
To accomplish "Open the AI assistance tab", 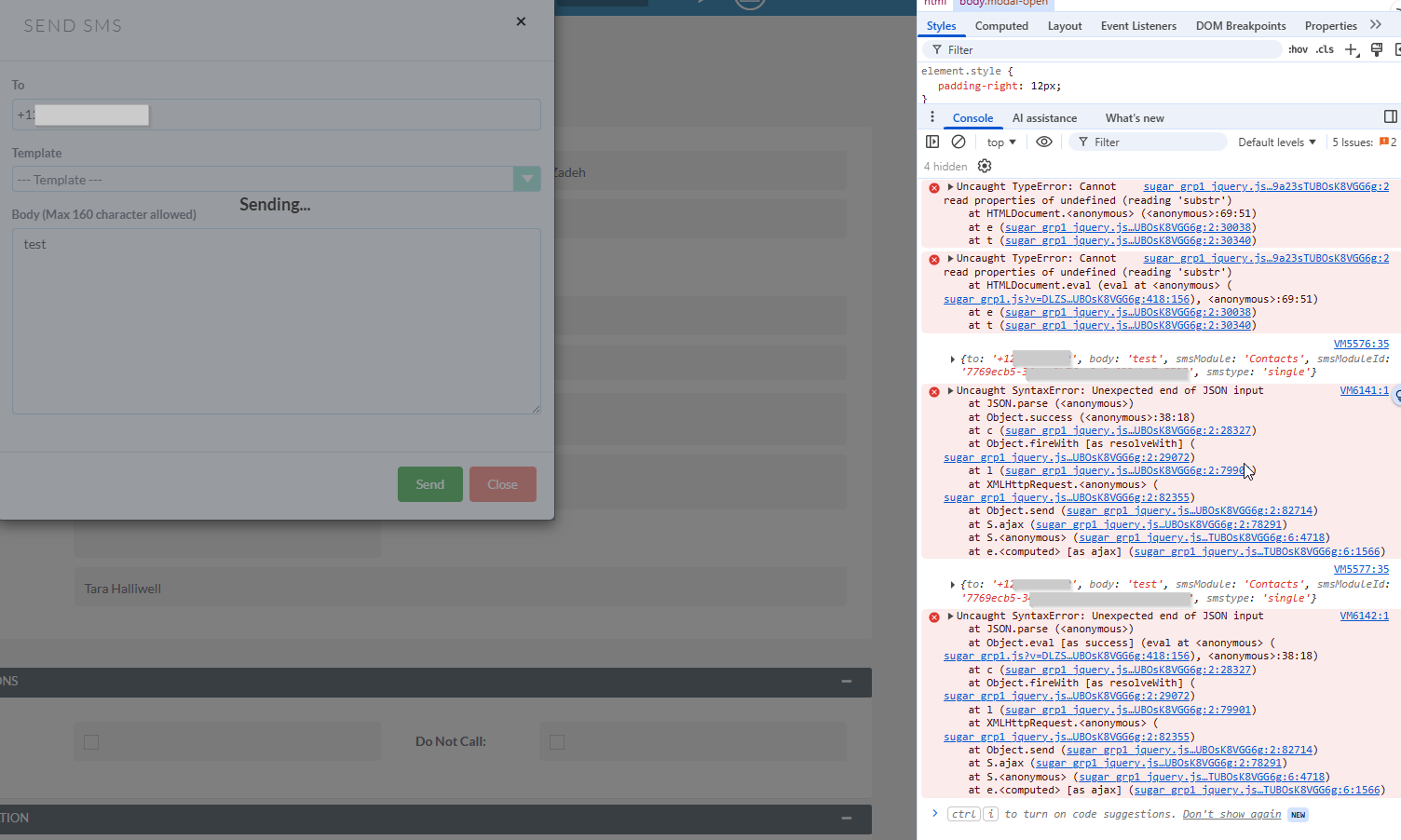I will click(1044, 118).
